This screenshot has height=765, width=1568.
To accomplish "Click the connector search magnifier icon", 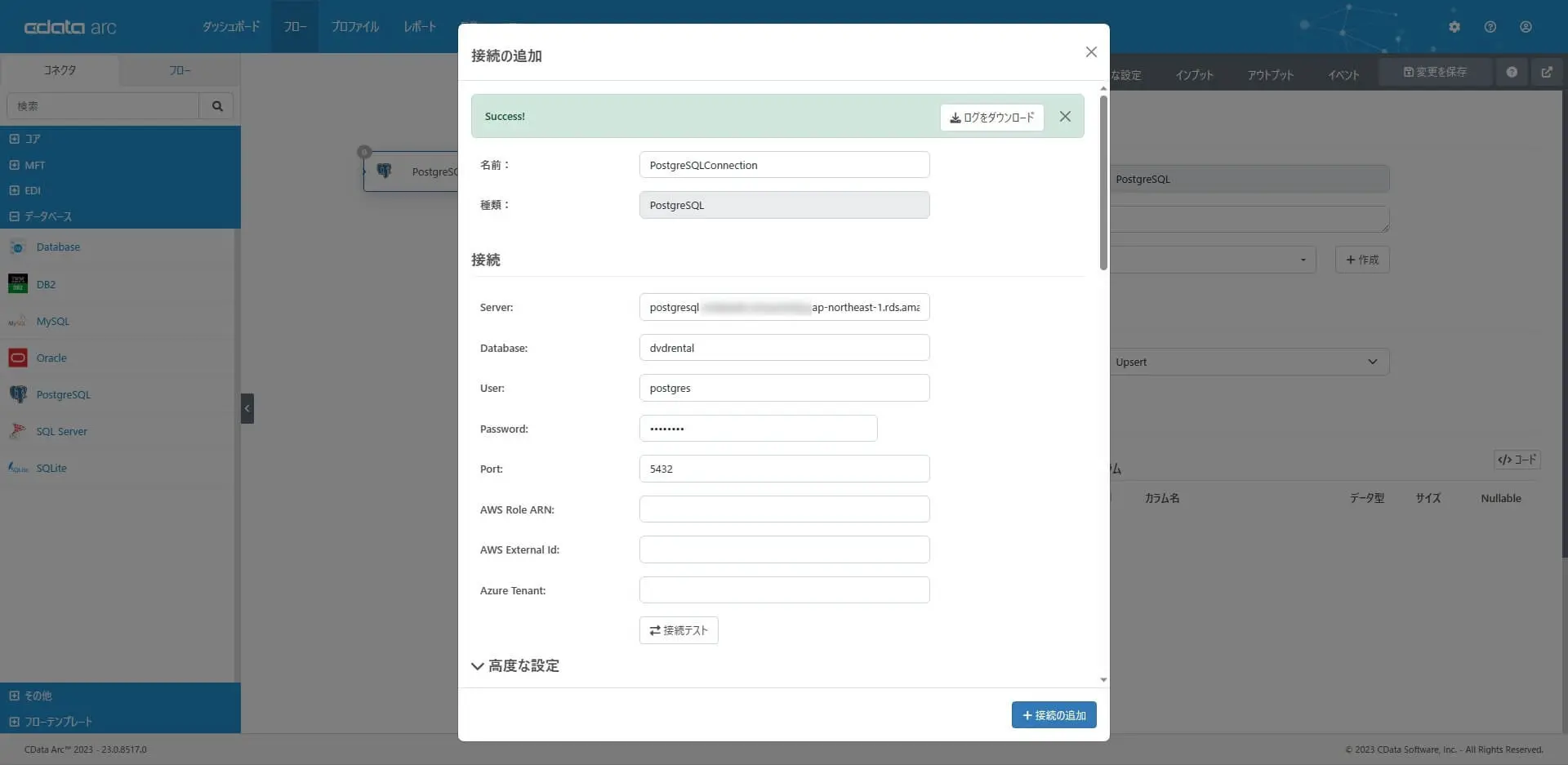I will point(217,106).
